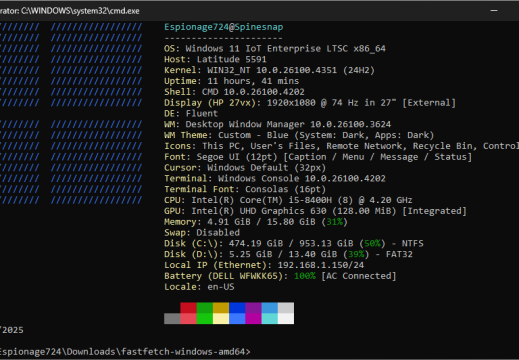Click the bright magenta color block

253,319
